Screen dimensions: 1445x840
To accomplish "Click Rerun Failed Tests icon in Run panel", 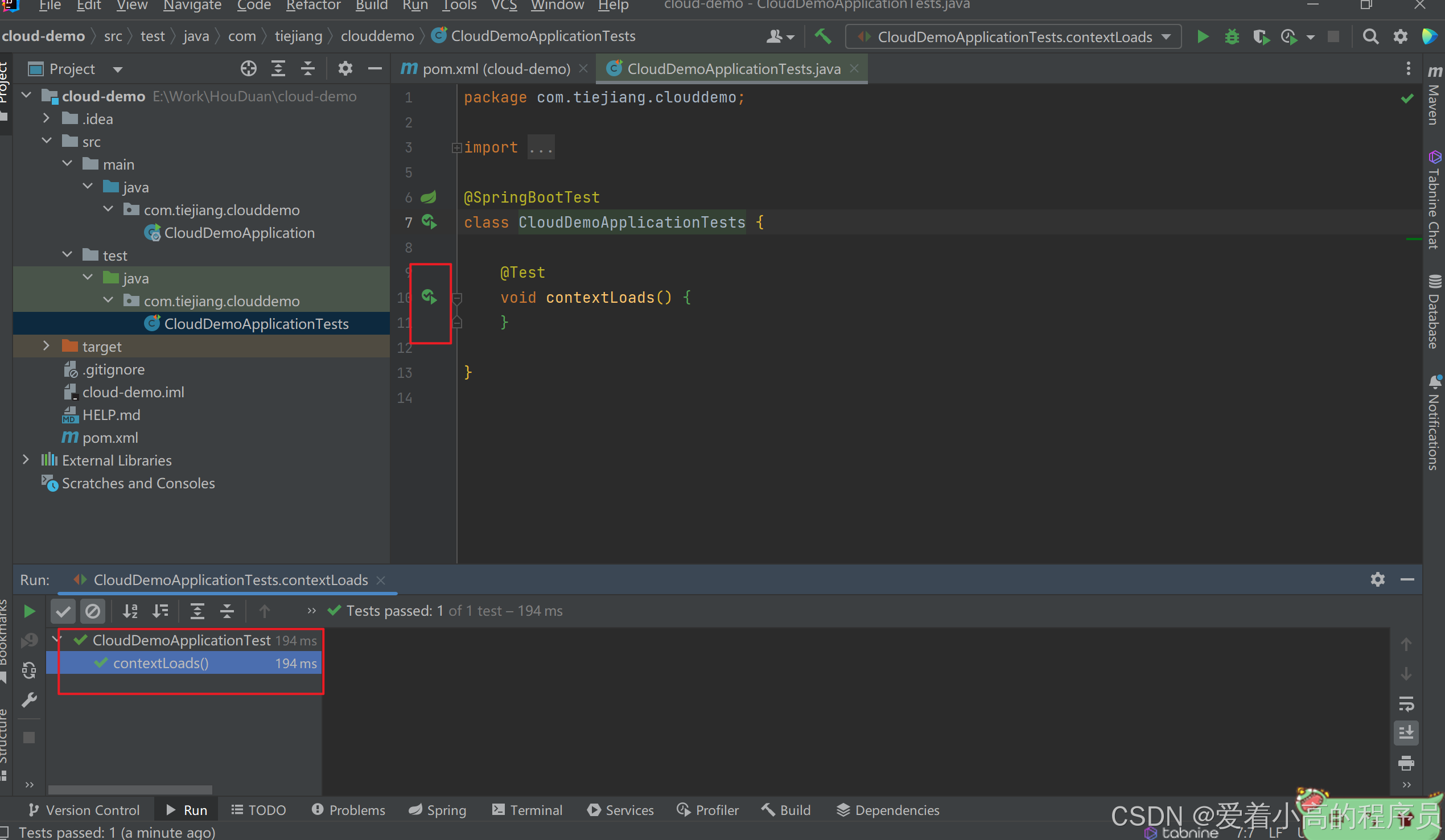I will pyautogui.click(x=28, y=640).
